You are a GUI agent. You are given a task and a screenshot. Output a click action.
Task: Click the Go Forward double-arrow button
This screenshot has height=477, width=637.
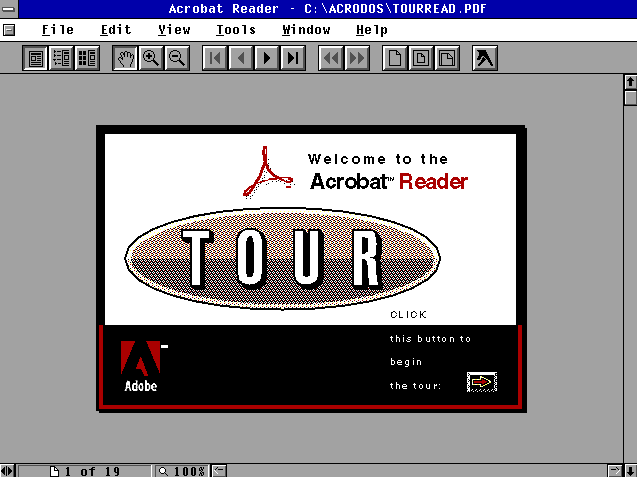click(x=357, y=58)
